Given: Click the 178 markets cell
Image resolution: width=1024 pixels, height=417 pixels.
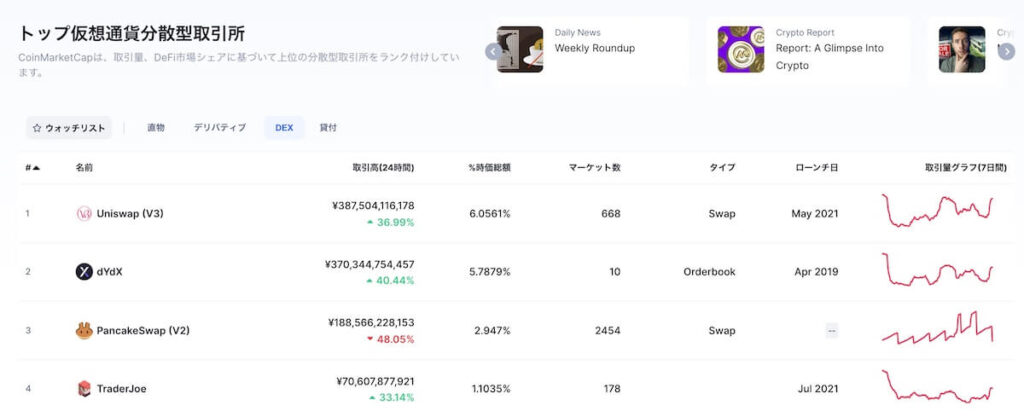Looking at the screenshot, I should (x=612, y=389).
